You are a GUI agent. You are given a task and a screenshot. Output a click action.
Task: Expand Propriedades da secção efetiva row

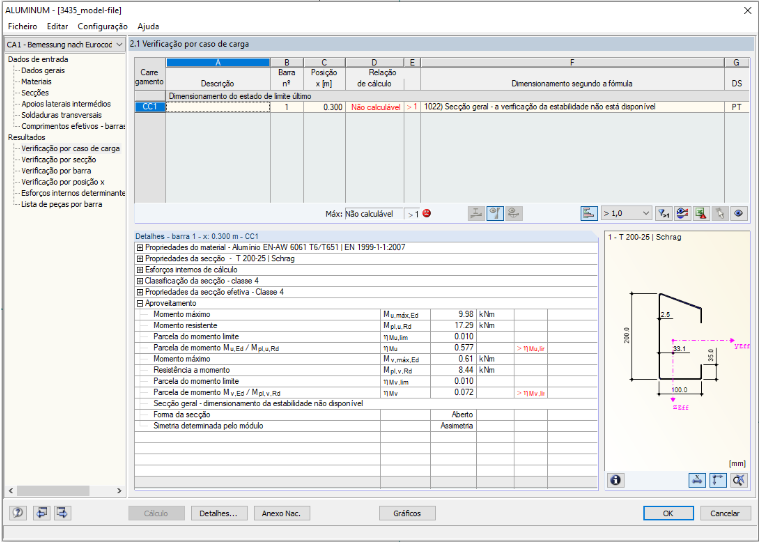pos(140,292)
